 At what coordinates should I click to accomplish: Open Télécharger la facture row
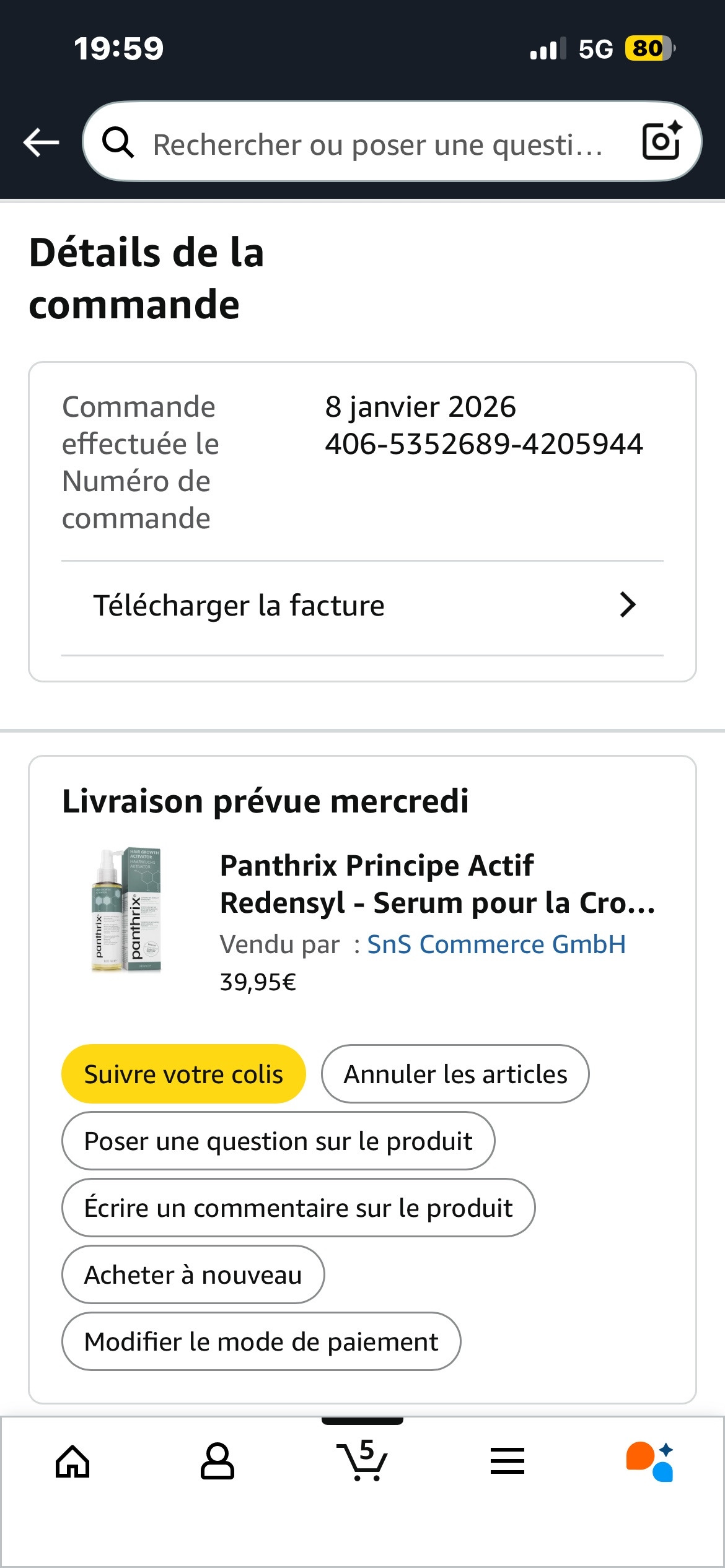click(x=239, y=606)
